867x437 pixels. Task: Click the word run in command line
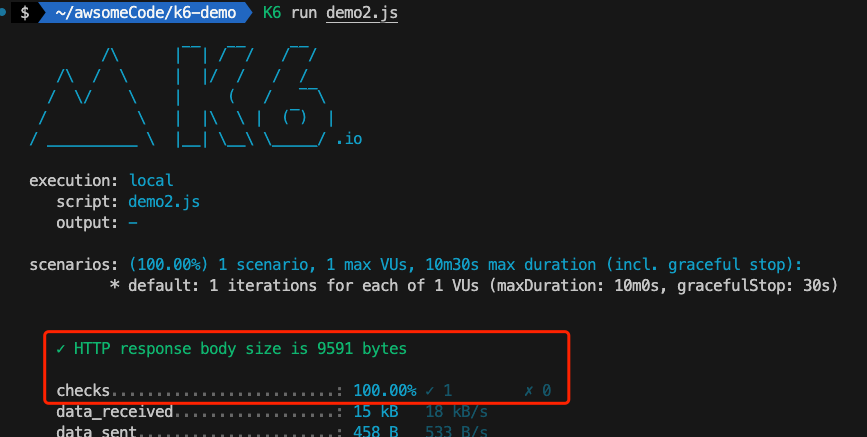304,12
